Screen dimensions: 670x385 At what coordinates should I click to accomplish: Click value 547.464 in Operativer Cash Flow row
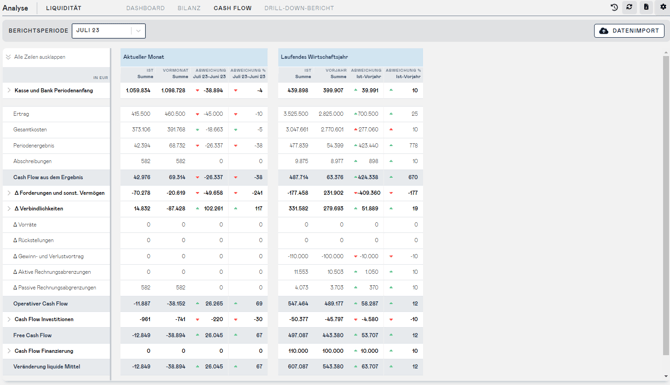pos(298,304)
